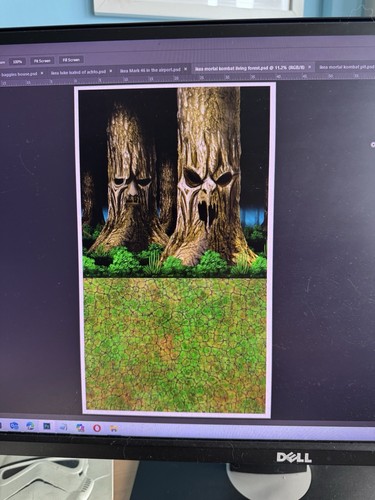Image resolution: width=375 pixels, height=500 pixels.
Task: Switch to ikea mortal kombat pit.psd tab
Action: (347, 67)
